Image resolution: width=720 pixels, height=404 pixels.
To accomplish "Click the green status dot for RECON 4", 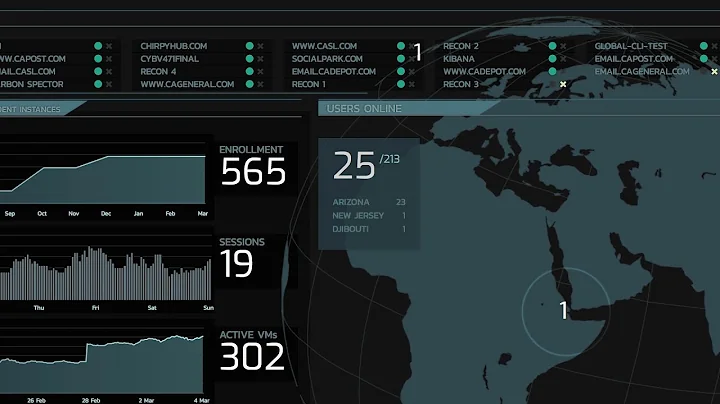I will point(249,72).
